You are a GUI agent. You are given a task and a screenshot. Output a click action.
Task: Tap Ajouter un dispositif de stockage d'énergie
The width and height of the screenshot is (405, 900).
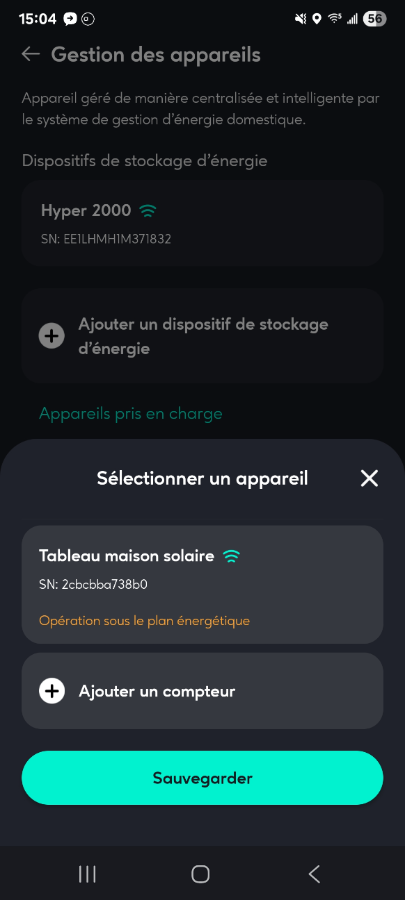(202, 336)
